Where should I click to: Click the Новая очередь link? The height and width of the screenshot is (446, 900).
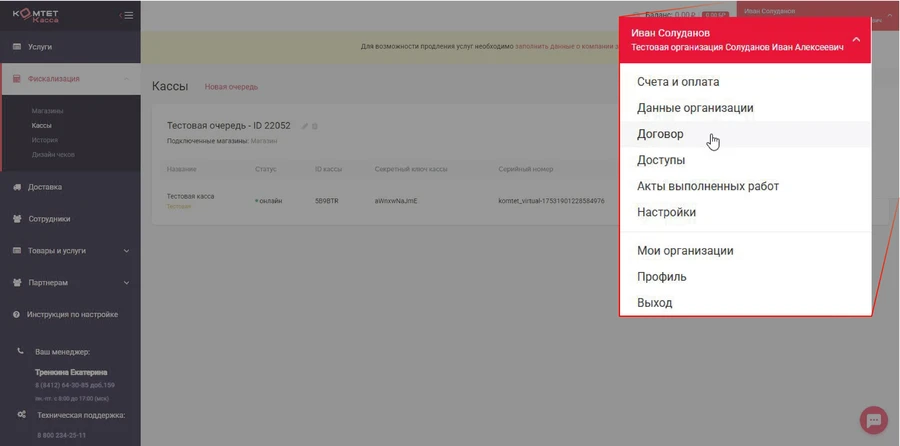231,87
